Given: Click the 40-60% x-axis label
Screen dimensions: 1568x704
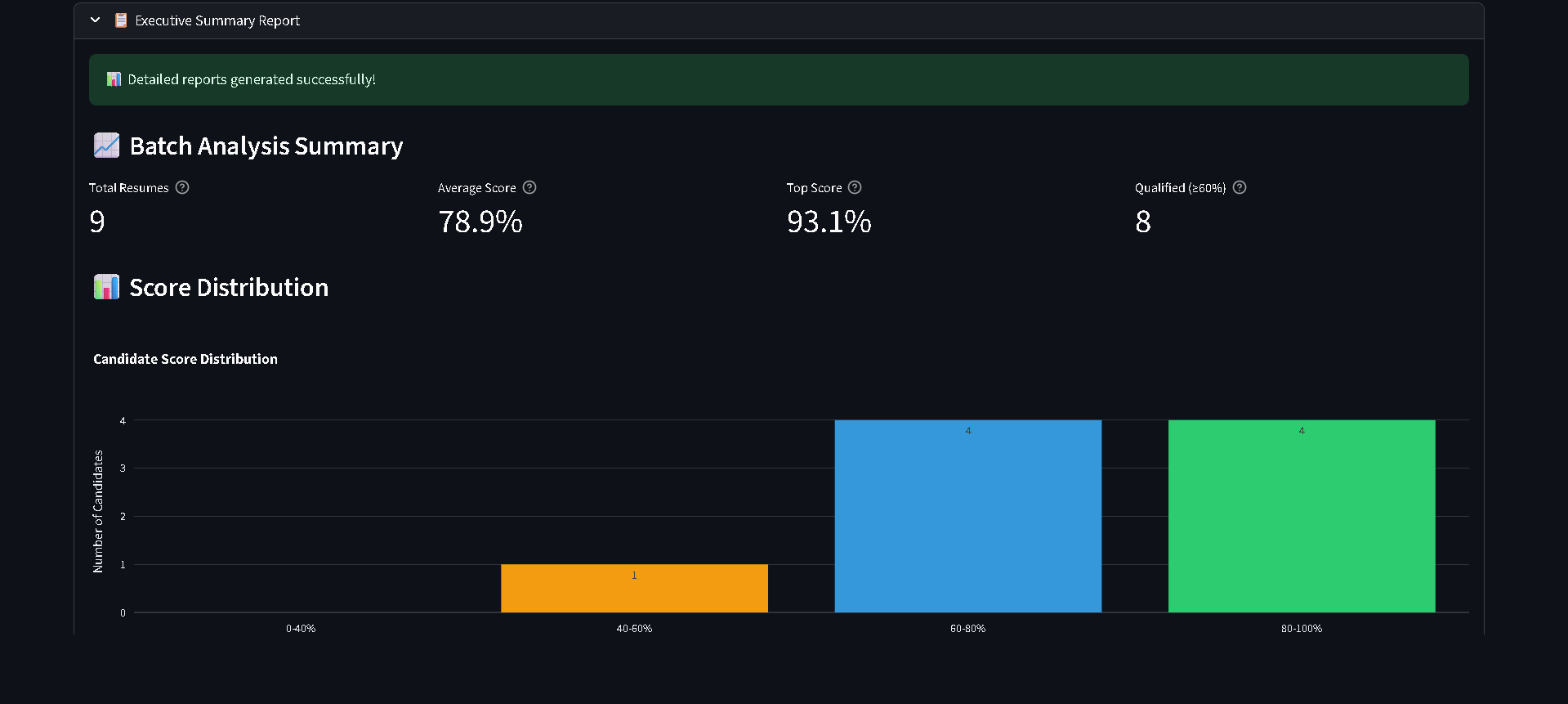Looking at the screenshot, I should coord(634,629).
